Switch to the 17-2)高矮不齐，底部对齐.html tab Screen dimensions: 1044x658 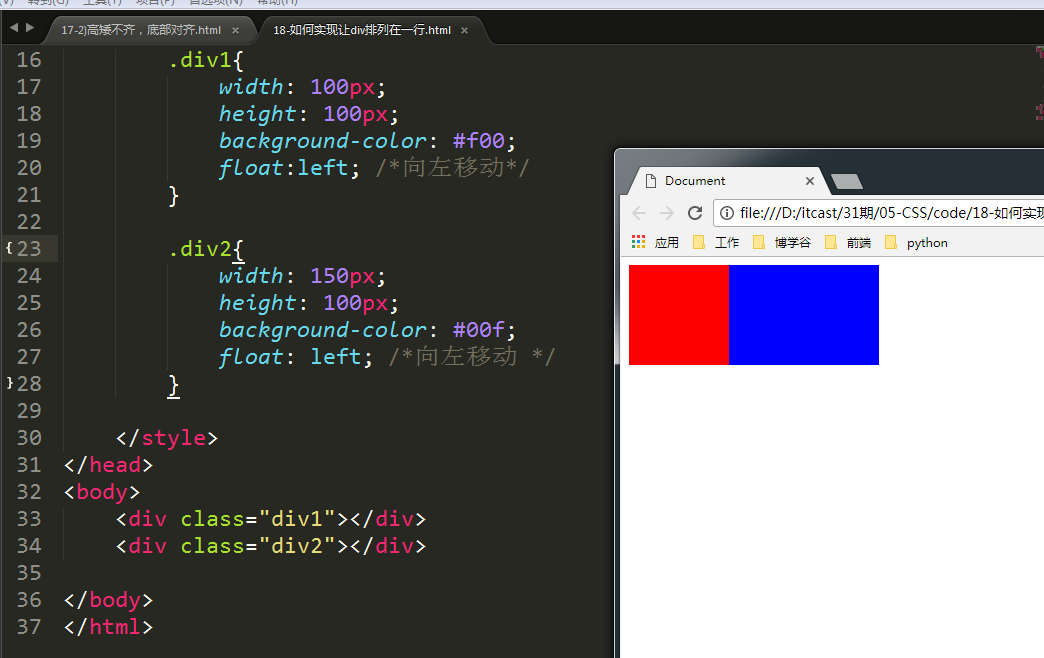click(x=141, y=30)
